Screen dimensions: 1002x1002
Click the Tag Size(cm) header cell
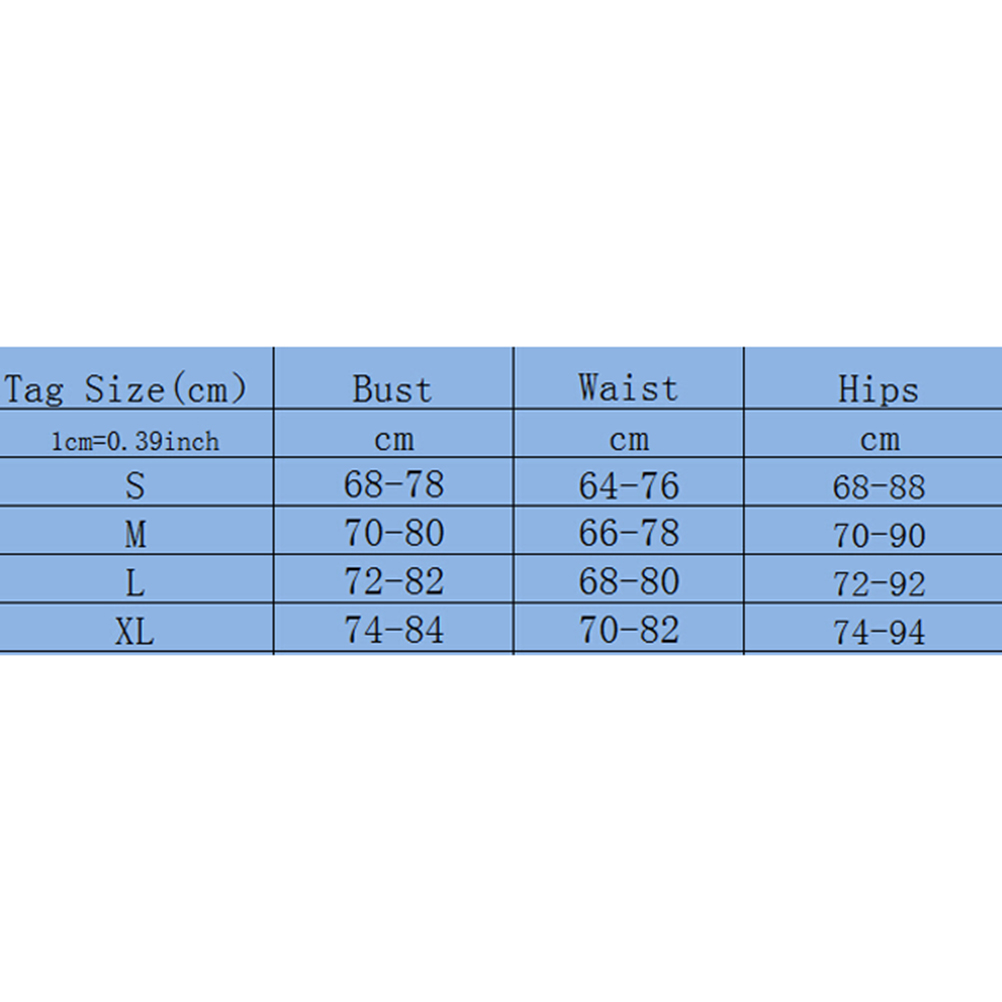[x=125, y=388]
